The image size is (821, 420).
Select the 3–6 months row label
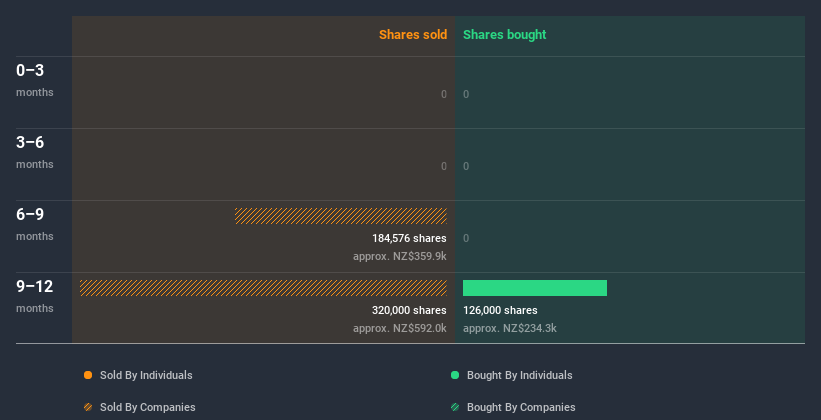pos(35,152)
